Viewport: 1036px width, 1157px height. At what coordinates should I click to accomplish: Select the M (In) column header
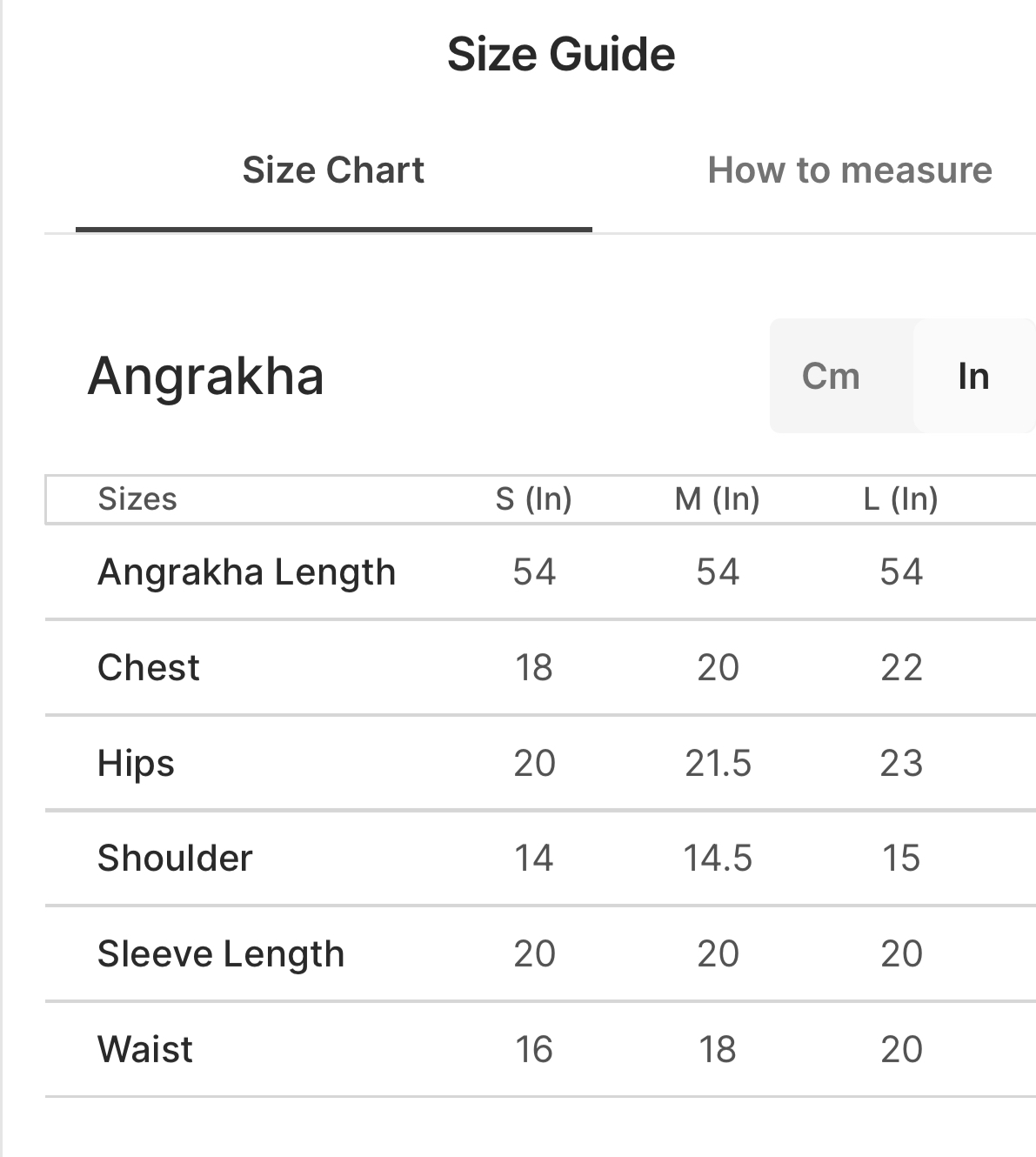point(717,499)
